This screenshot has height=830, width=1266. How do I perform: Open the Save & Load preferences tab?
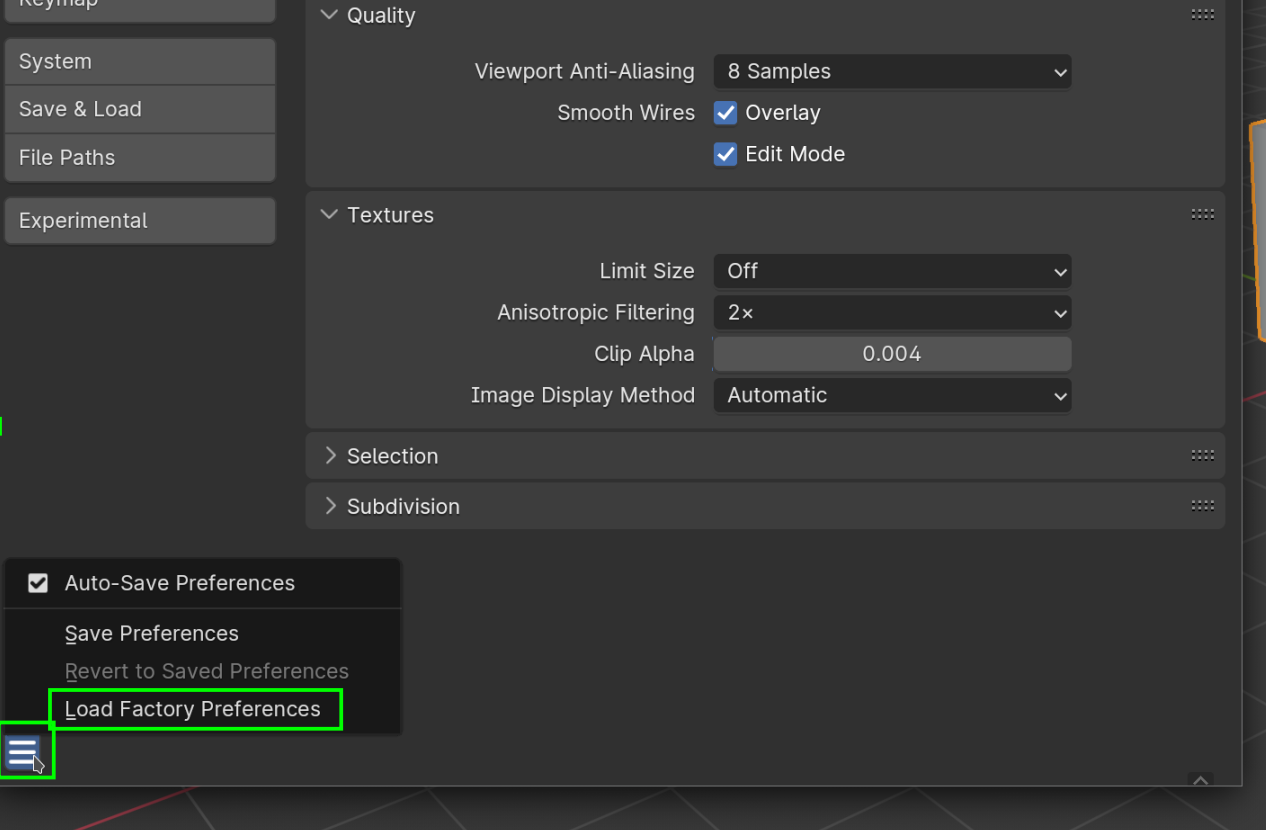139,109
